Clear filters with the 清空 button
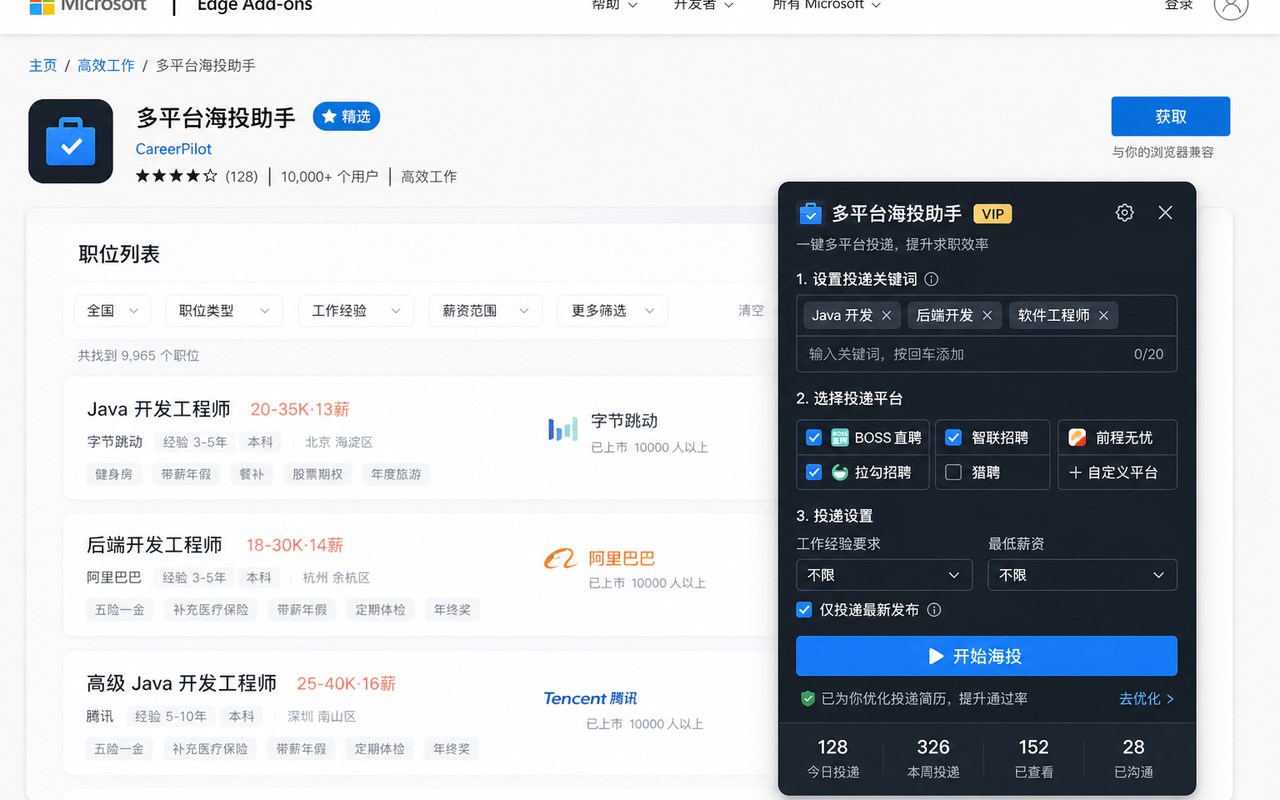Viewport: 1280px width, 800px height. [x=751, y=311]
